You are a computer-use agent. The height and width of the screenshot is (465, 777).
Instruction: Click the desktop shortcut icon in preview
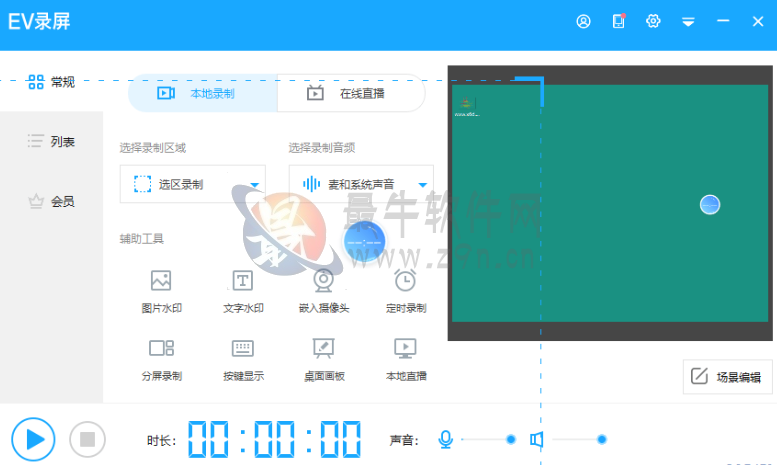[466, 107]
